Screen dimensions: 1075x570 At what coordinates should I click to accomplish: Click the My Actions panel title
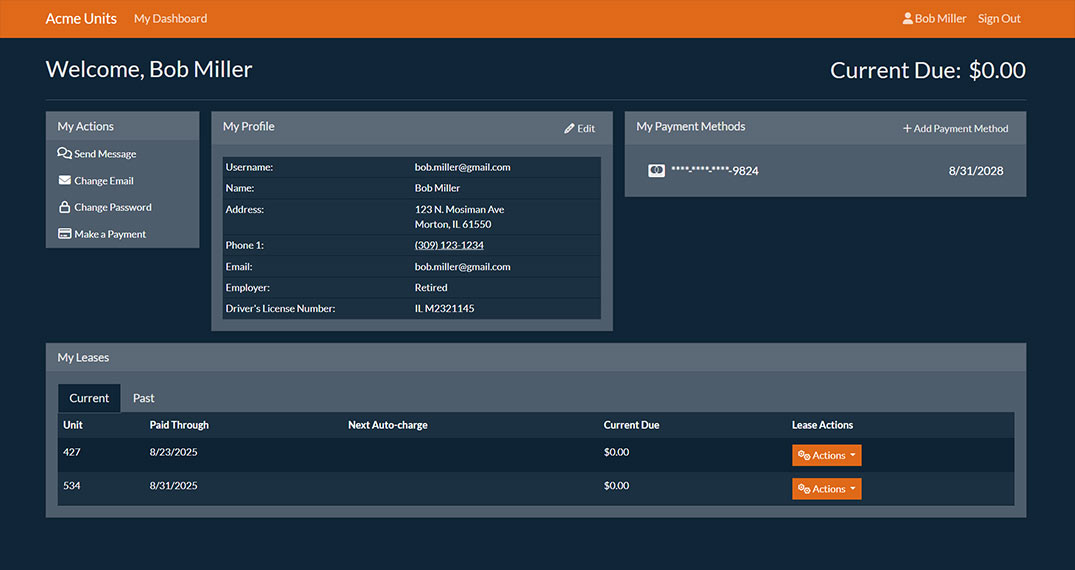86,126
